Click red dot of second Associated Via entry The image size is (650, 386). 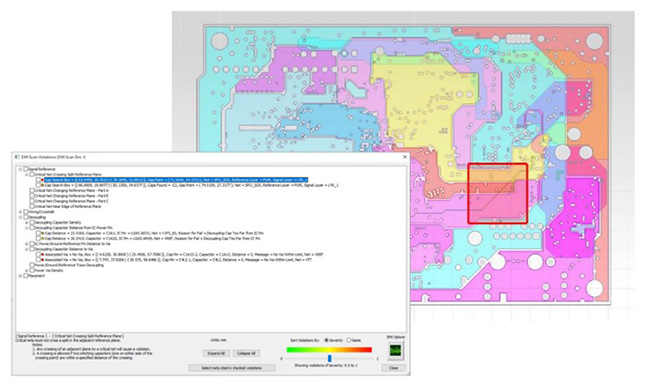pos(42,260)
